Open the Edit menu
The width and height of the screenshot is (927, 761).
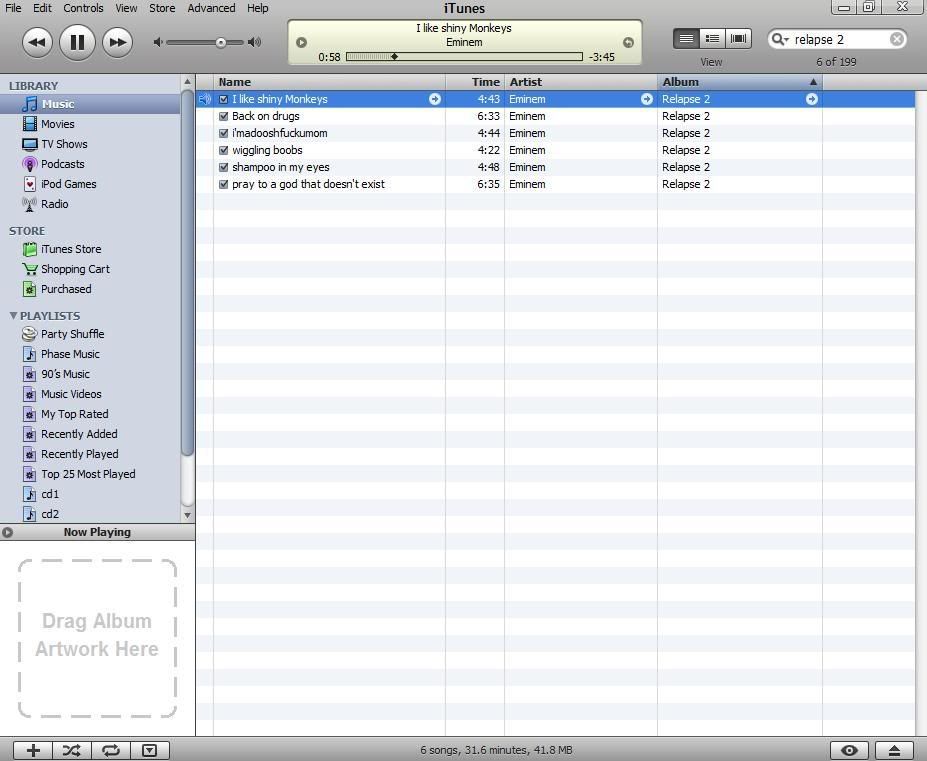click(x=42, y=8)
